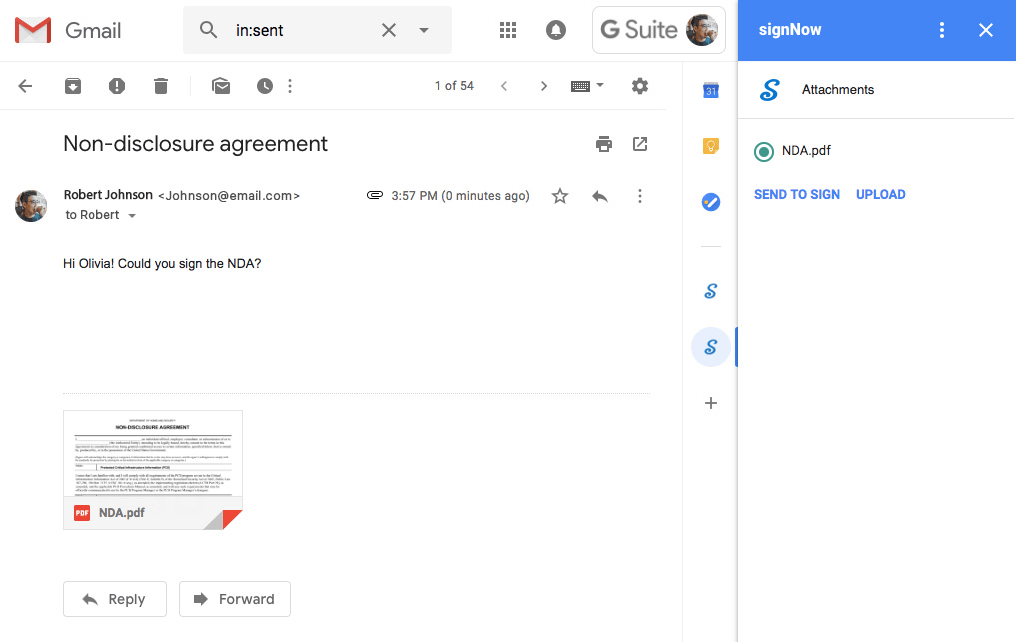Snooze the email with the clock icon

(x=264, y=86)
